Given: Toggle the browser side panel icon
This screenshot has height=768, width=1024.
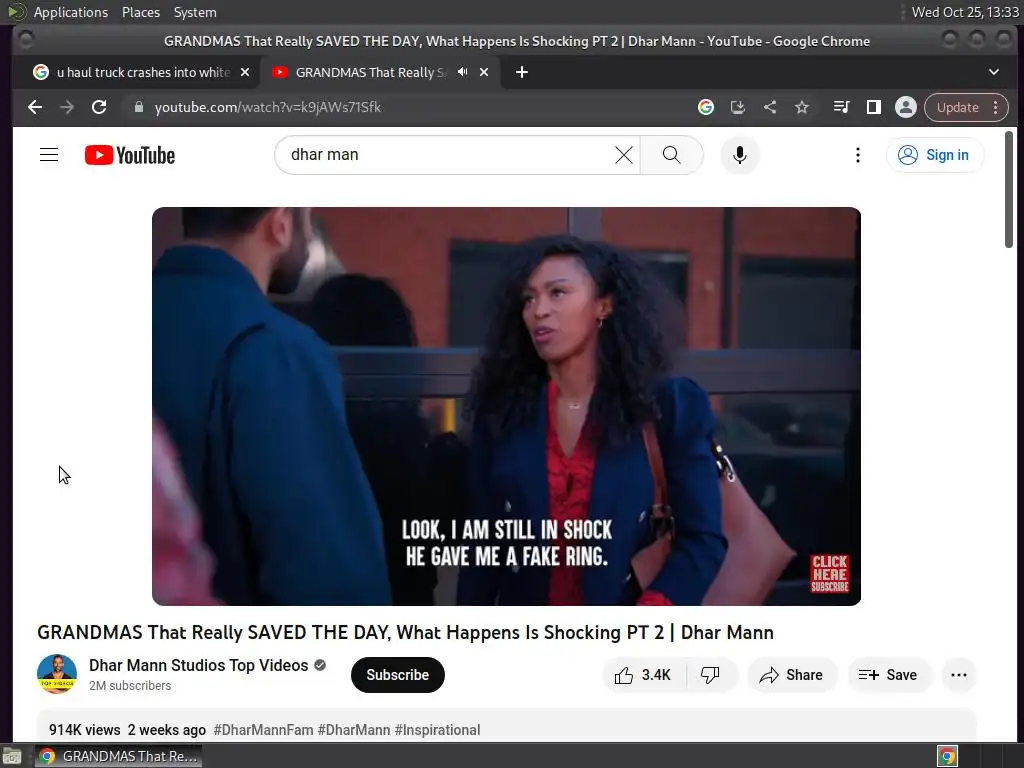Looking at the screenshot, I should pos(874,107).
